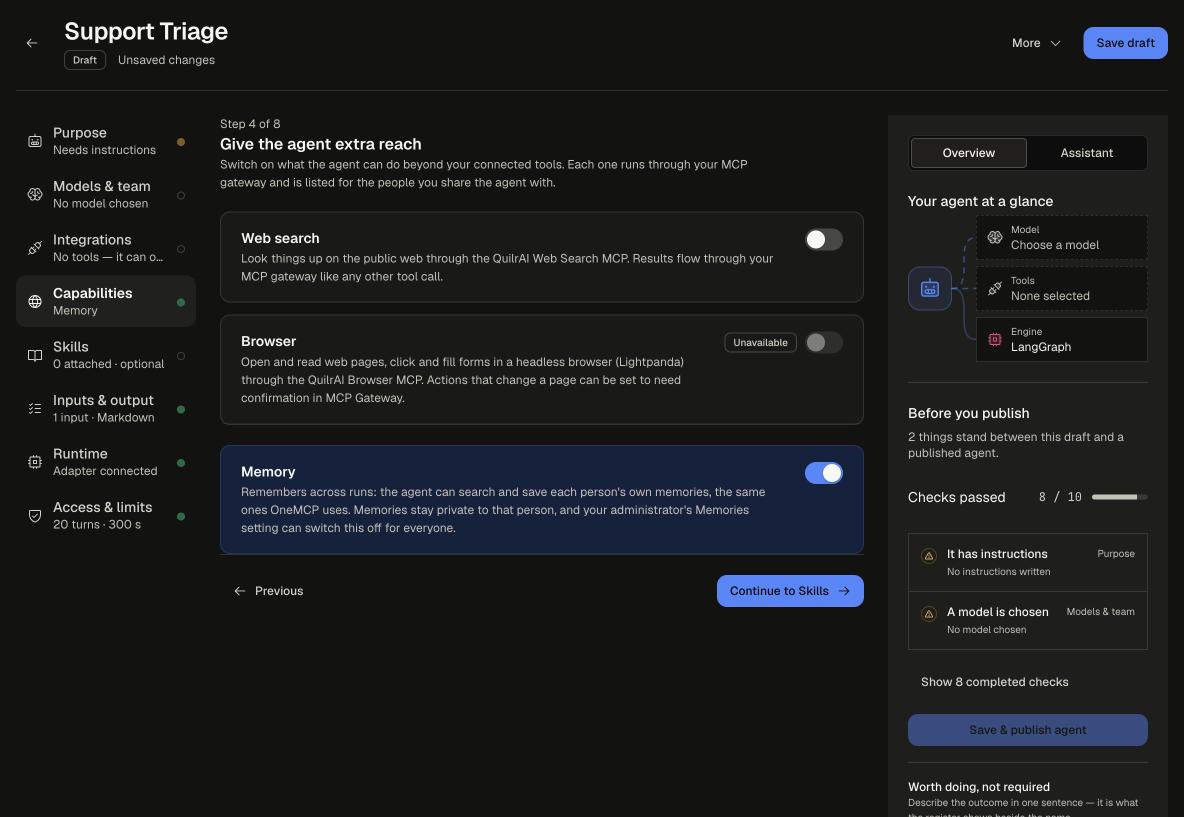The image size is (1184, 817).
Task: Click the green status dot beside Capabilities
Action: click(180, 303)
